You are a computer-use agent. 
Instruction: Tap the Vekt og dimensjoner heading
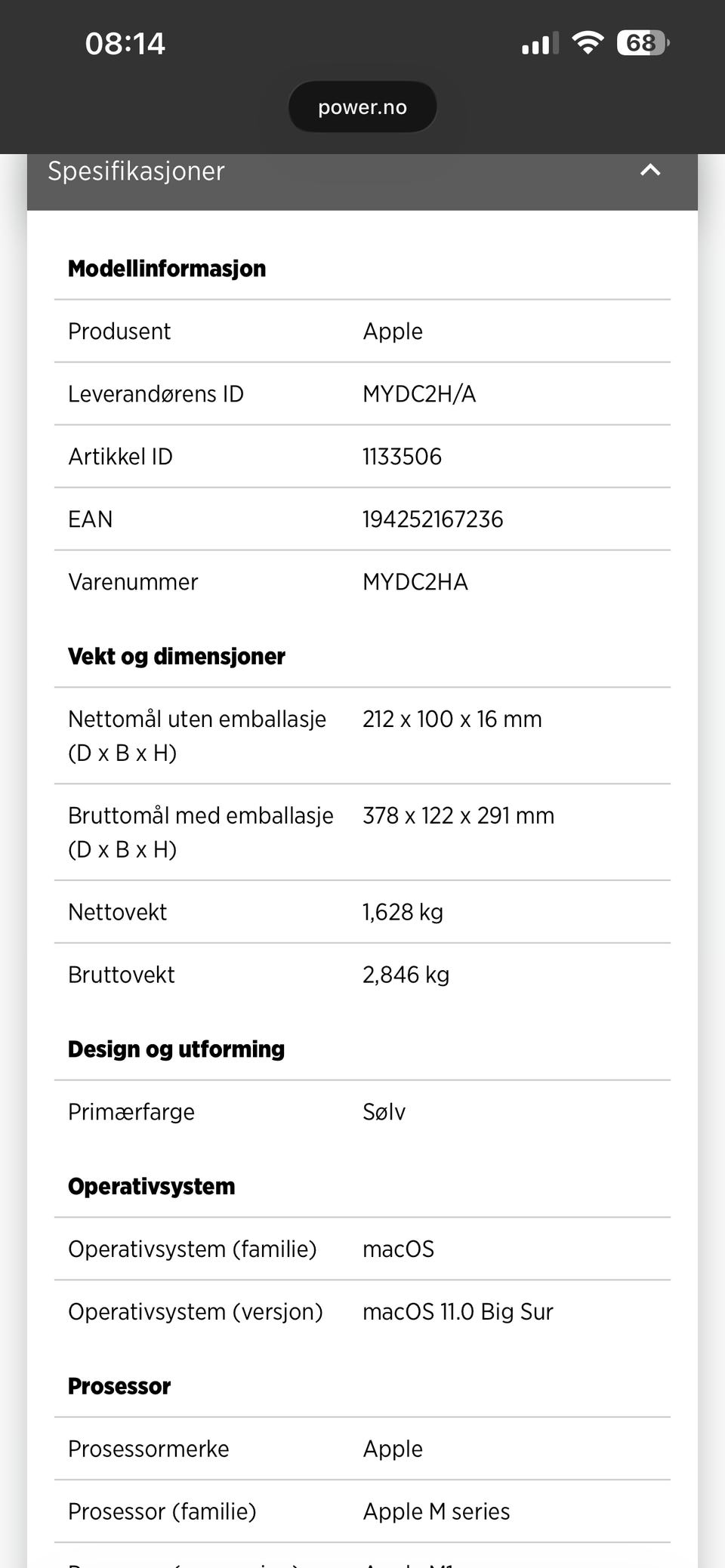point(177,657)
